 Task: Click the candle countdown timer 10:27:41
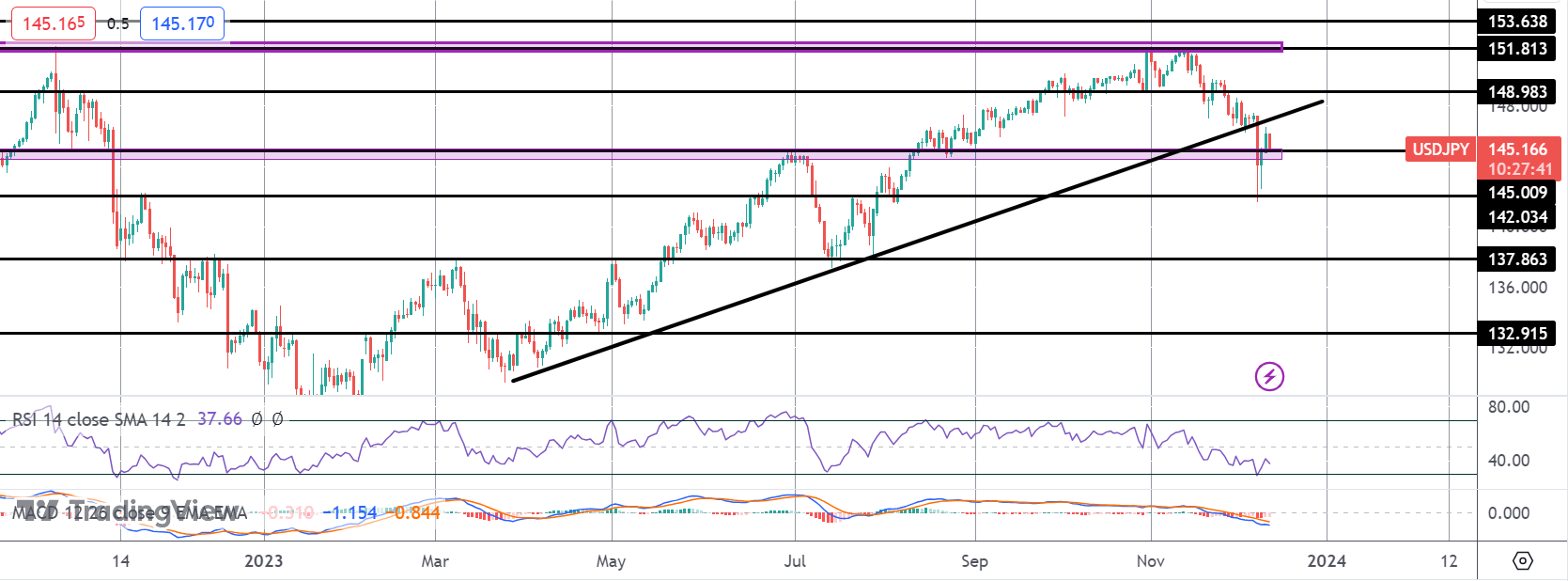1518,169
